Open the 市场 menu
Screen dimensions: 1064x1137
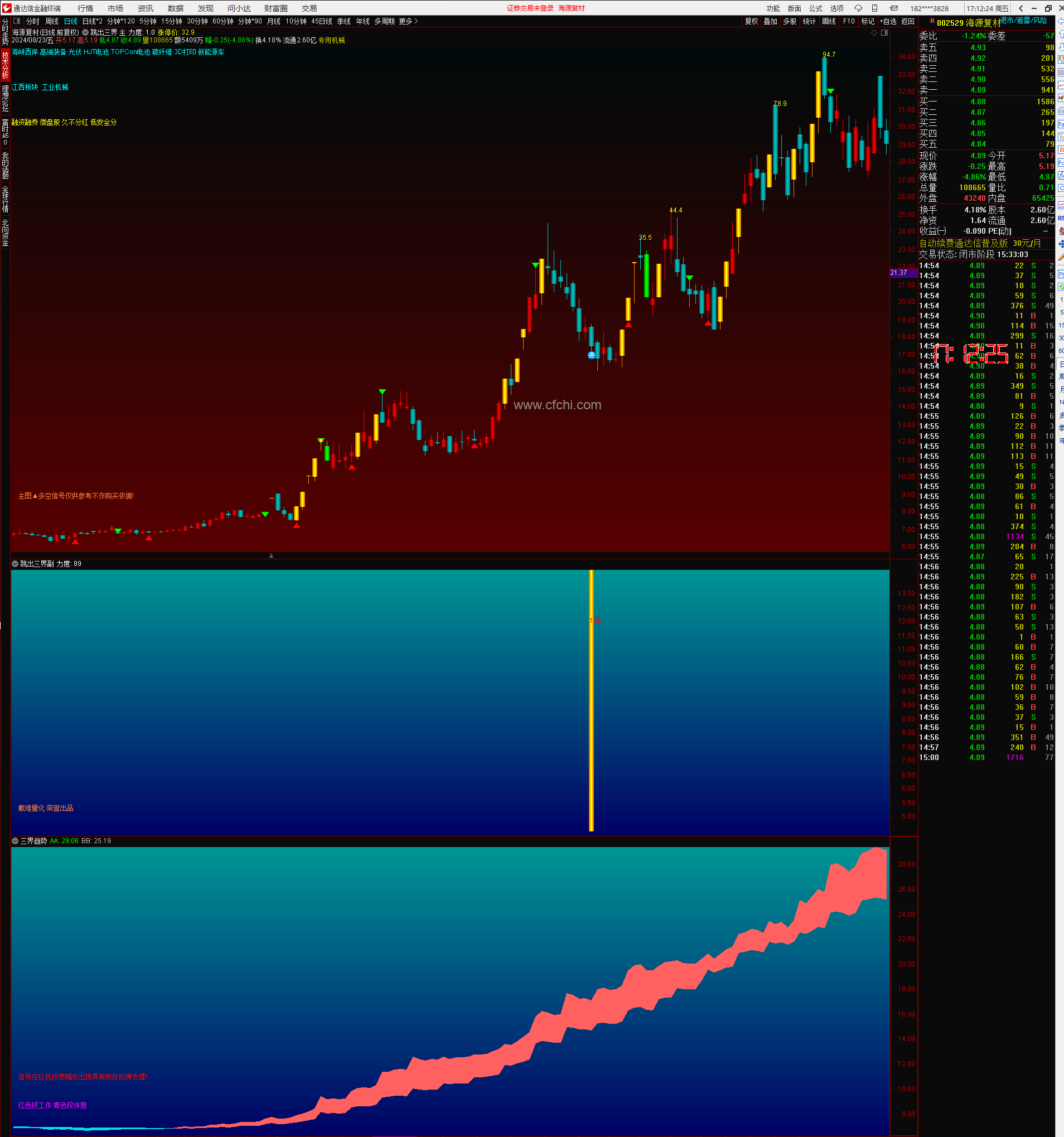pyautogui.click(x=115, y=8)
